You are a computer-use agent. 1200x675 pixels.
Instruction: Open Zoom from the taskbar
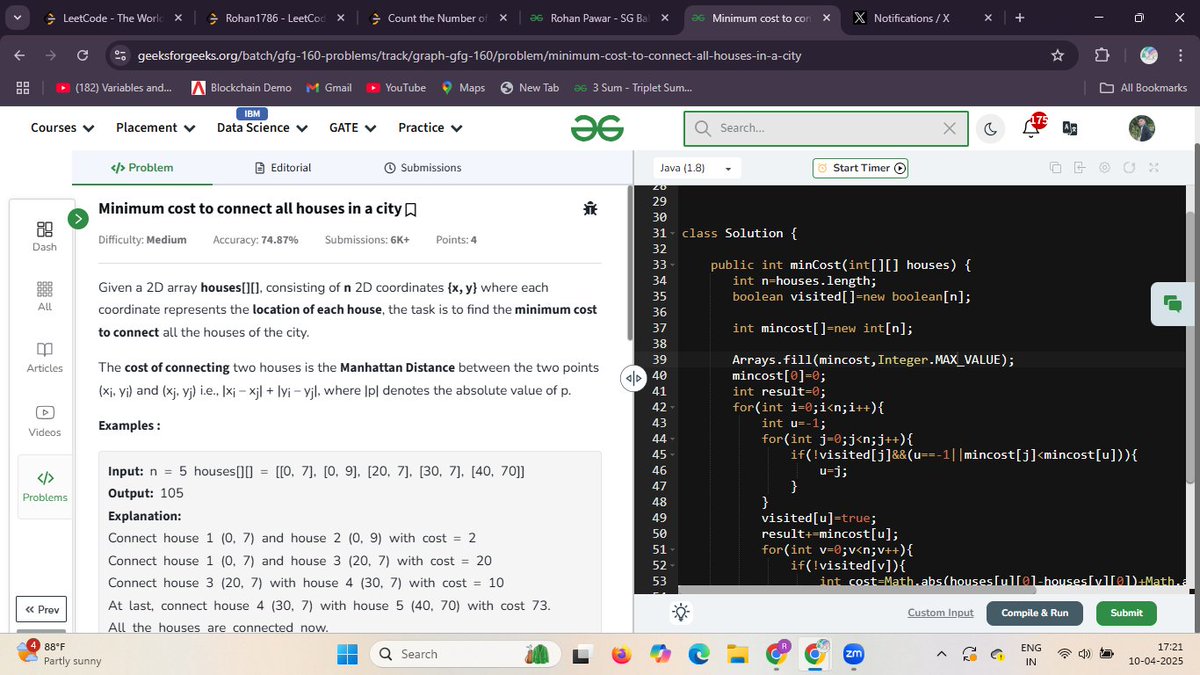pos(853,654)
